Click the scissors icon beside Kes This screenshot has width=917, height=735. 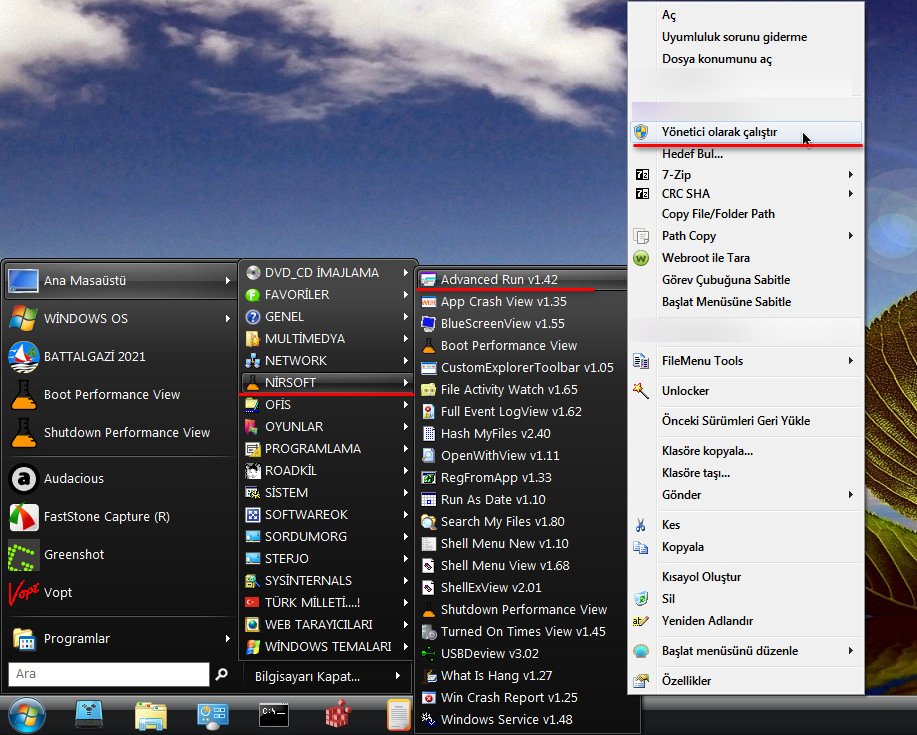(x=641, y=525)
